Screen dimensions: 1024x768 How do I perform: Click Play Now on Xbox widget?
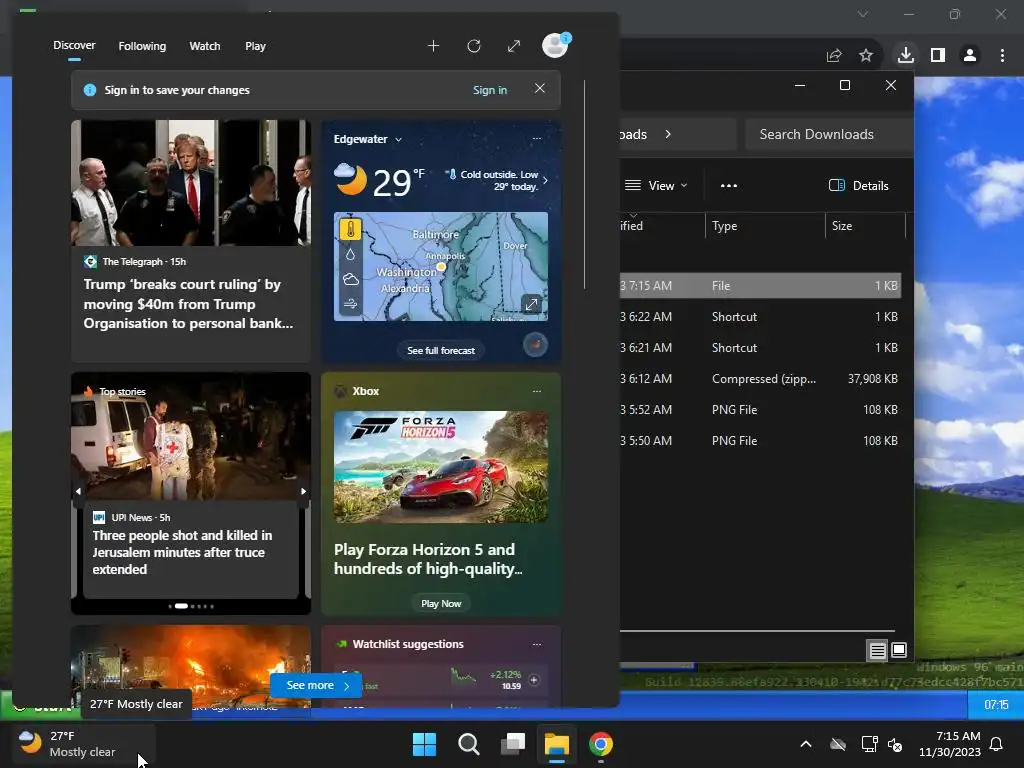coord(441,603)
